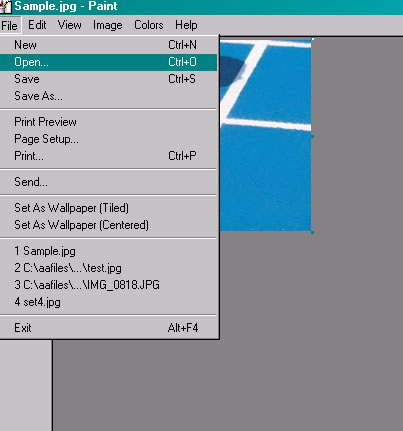Select Print... from the File menu
Viewport: 403px width, 431px height.
pyautogui.click(x=109, y=156)
